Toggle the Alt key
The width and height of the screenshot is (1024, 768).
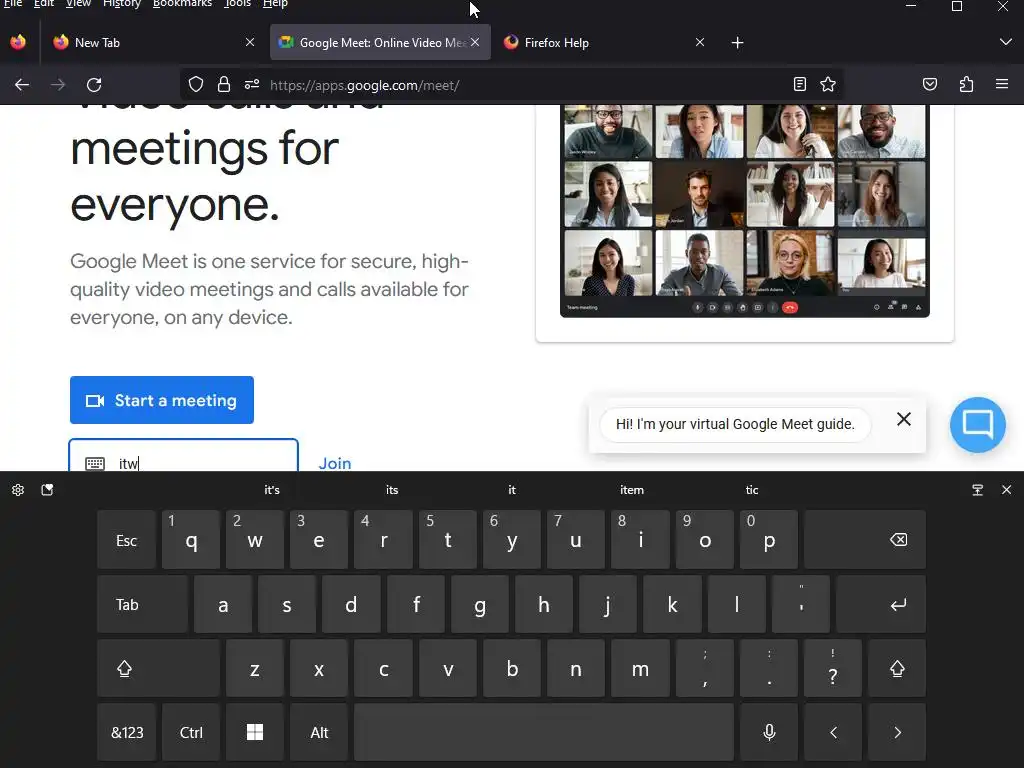point(319,733)
